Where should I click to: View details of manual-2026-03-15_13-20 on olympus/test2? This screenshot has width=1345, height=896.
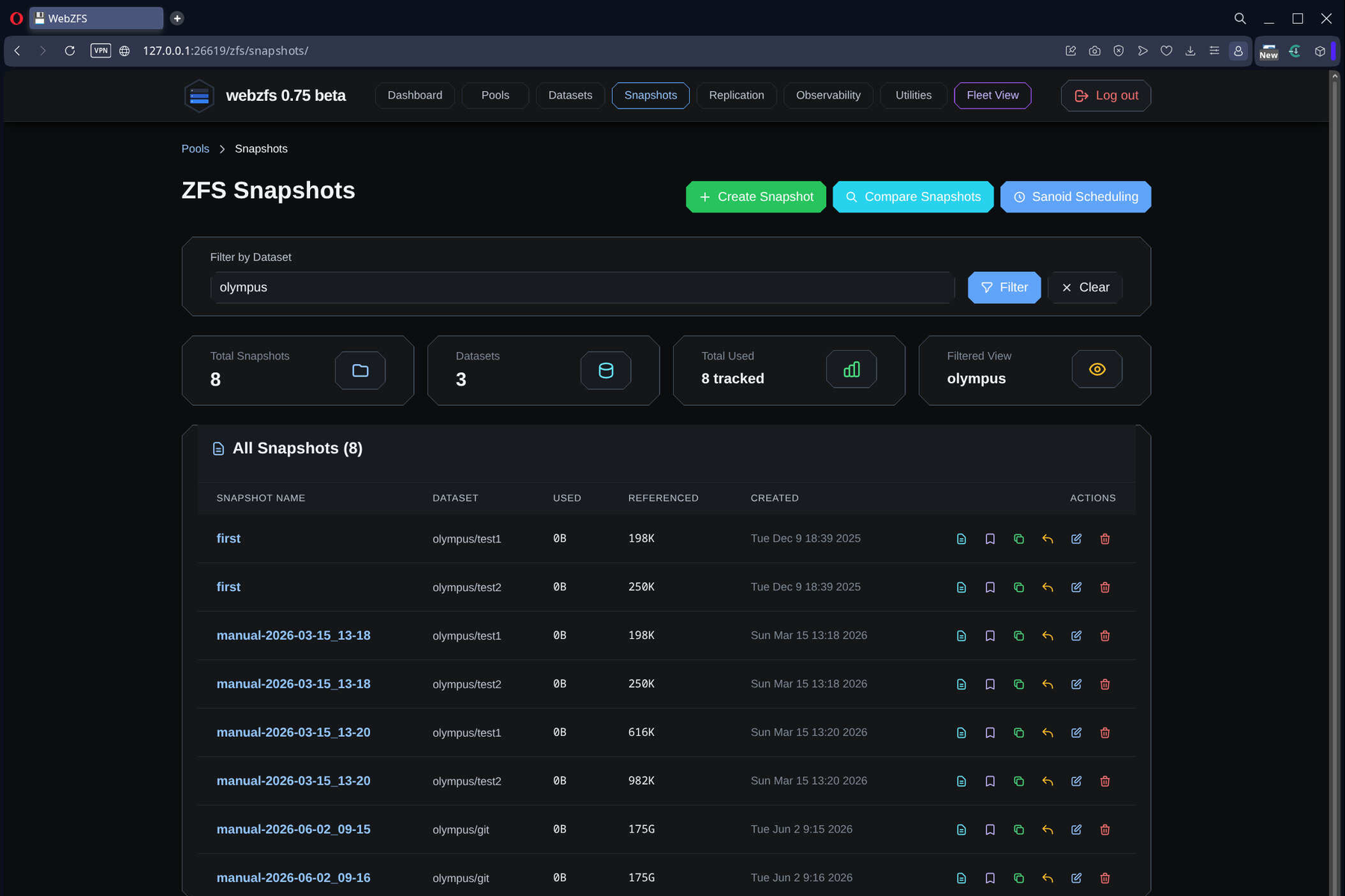(961, 782)
